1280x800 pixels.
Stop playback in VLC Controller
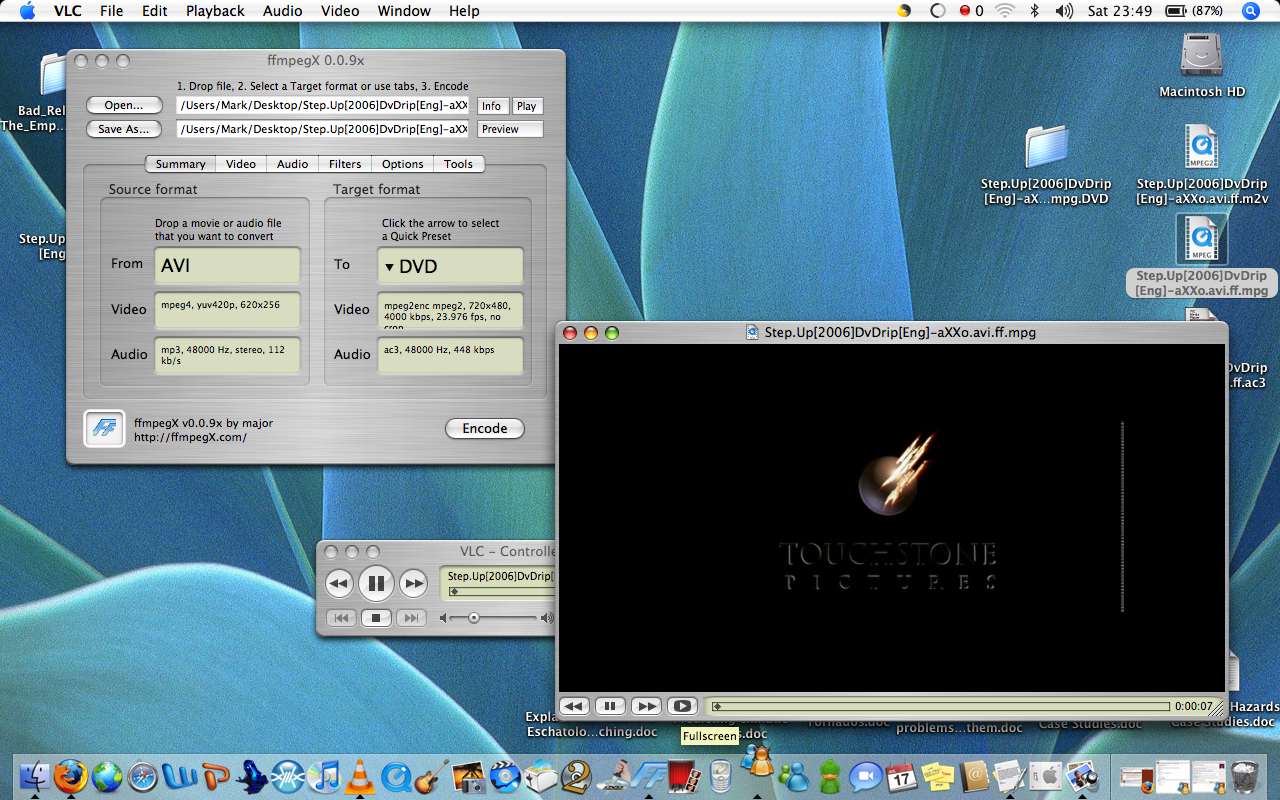click(376, 618)
